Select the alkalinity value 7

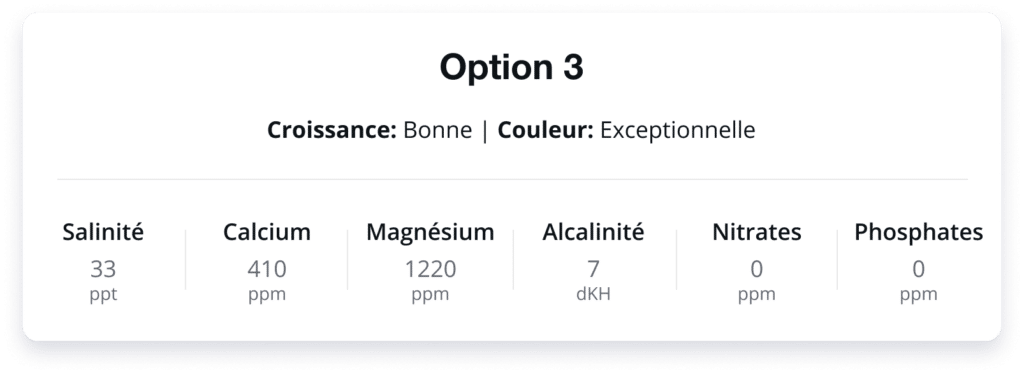click(x=593, y=269)
